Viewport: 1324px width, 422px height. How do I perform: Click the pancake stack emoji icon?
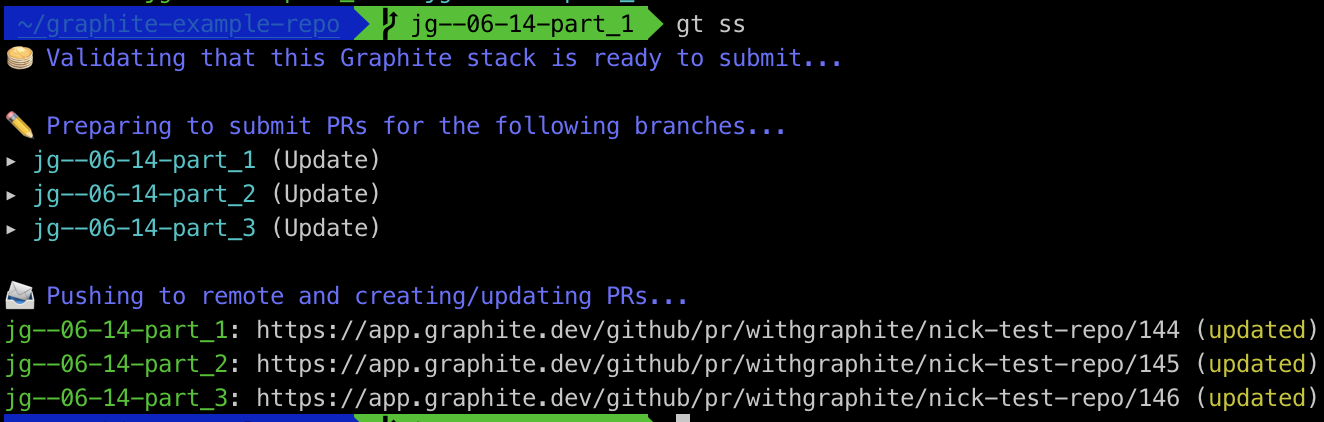click(x=19, y=58)
